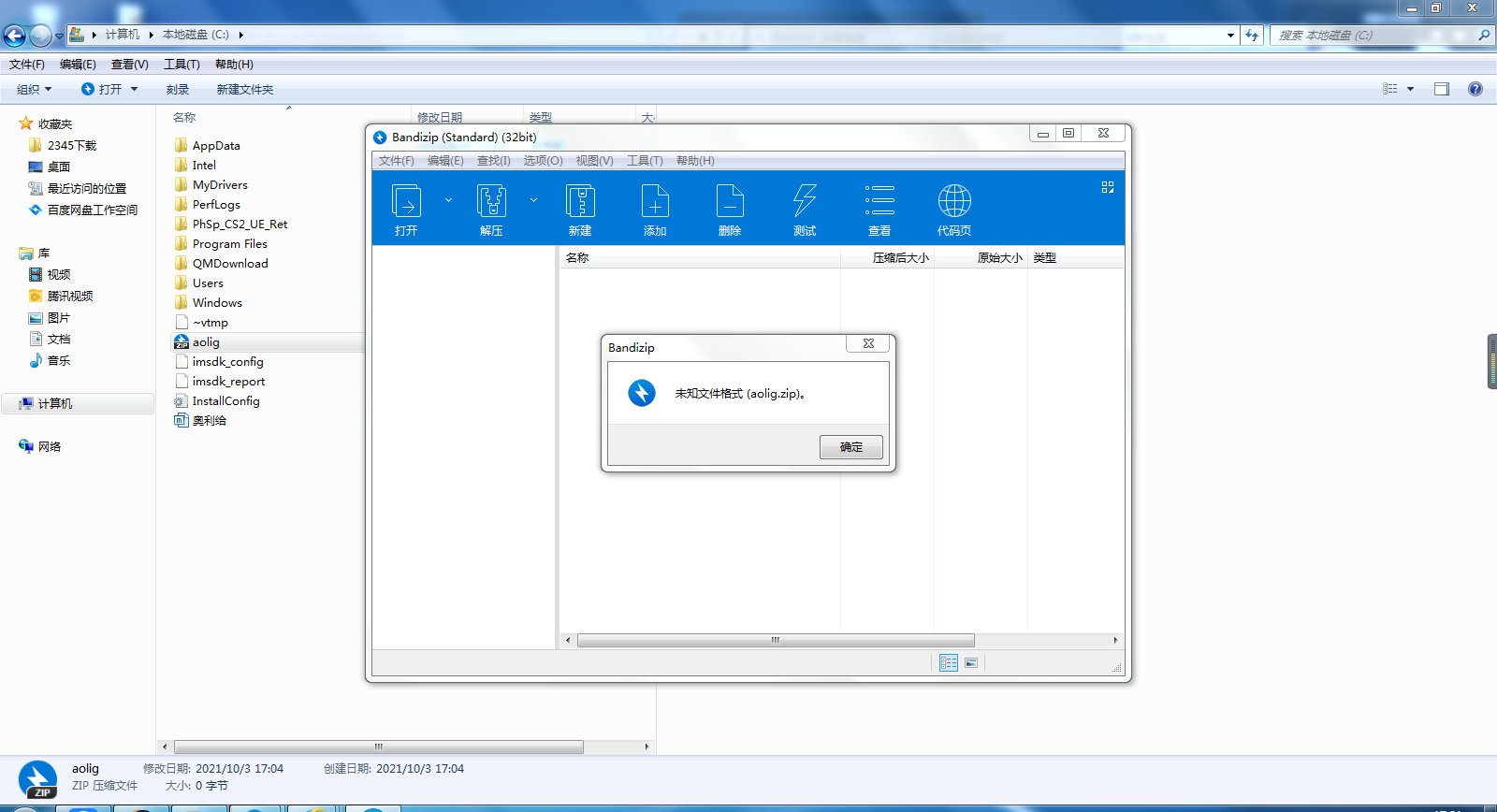Click the Explorer back navigation arrow

(x=14, y=36)
